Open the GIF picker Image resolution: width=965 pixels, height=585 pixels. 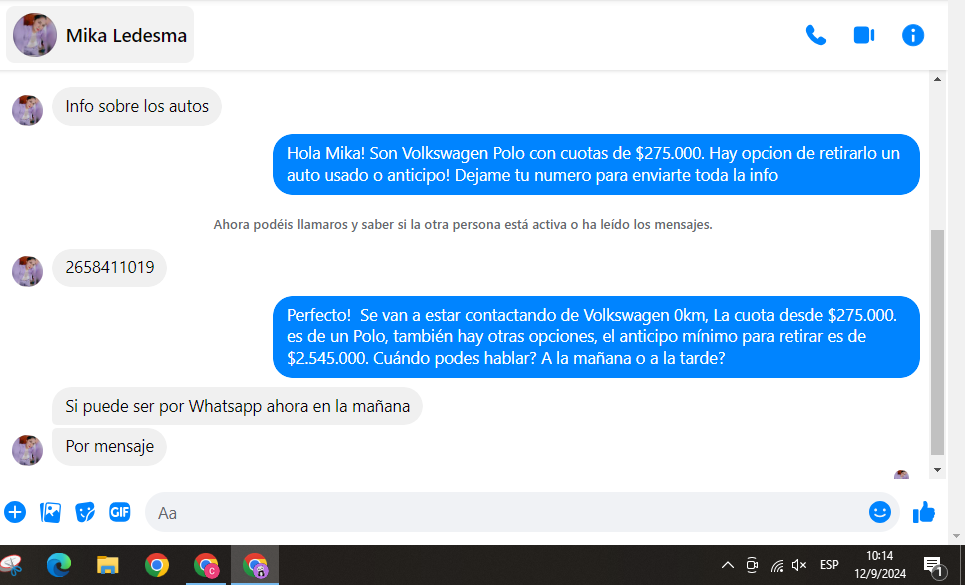(x=120, y=512)
